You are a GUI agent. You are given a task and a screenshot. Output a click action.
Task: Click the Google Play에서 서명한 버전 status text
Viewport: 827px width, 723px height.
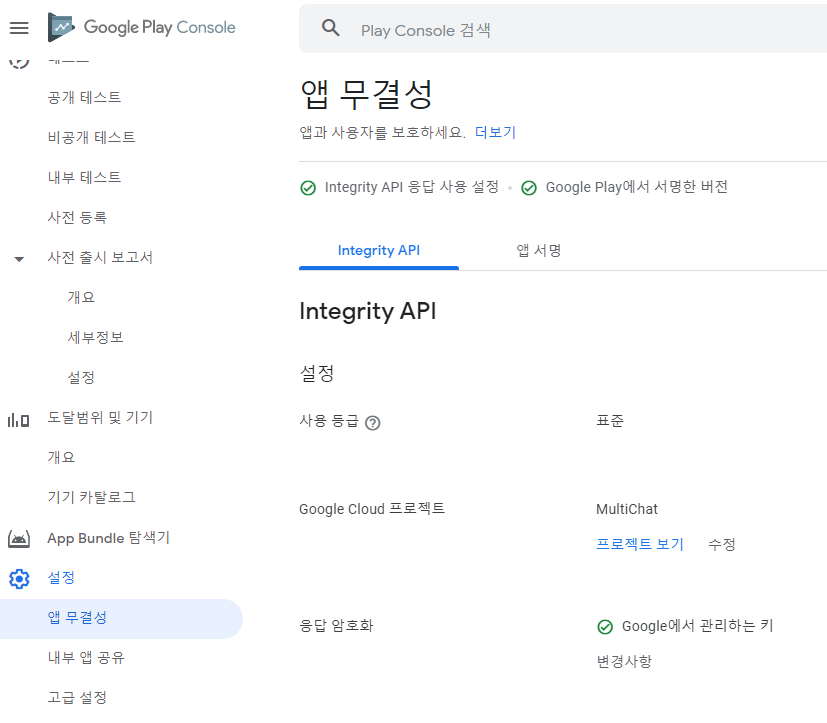click(637, 187)
